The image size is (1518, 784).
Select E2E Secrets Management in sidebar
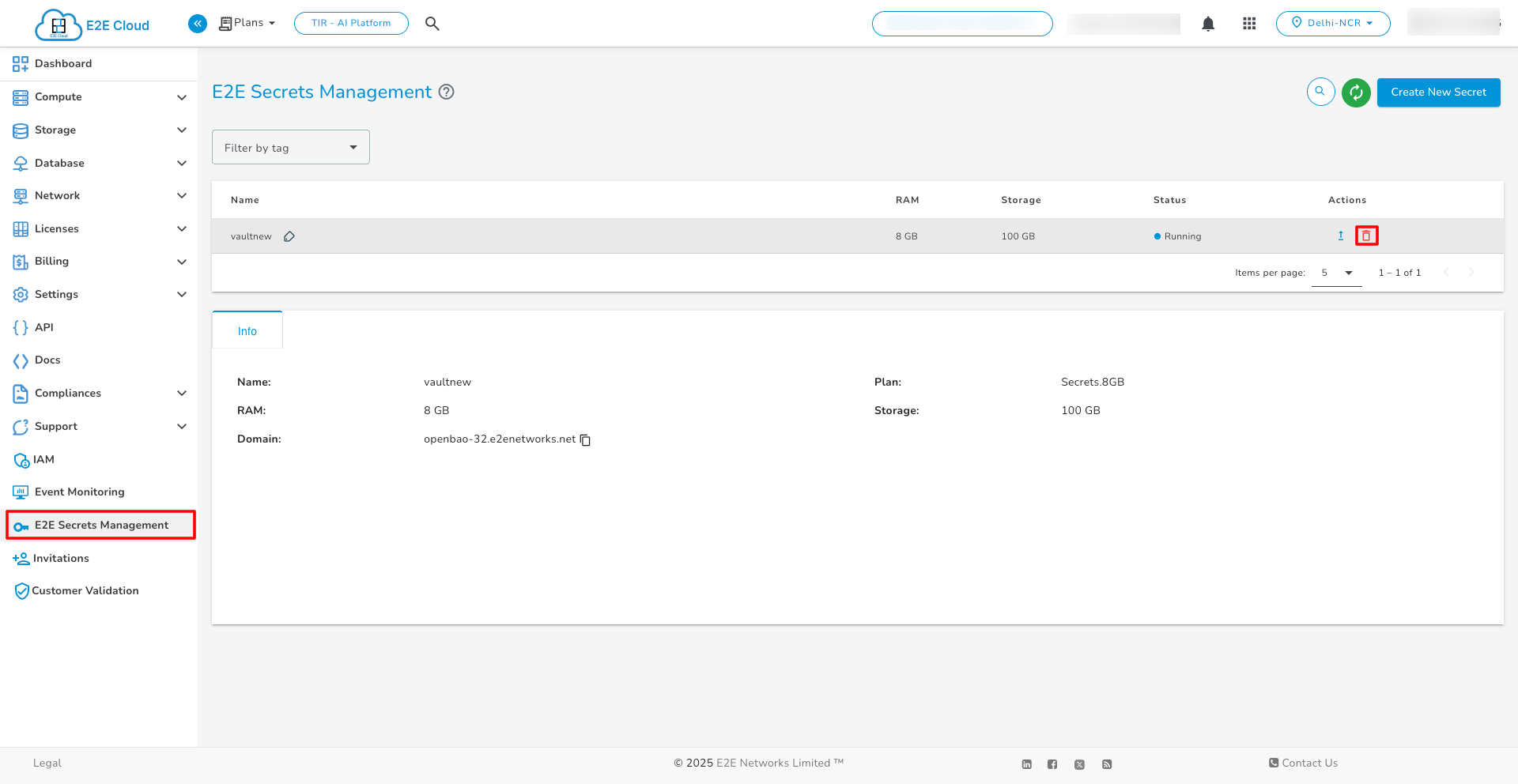100,525
